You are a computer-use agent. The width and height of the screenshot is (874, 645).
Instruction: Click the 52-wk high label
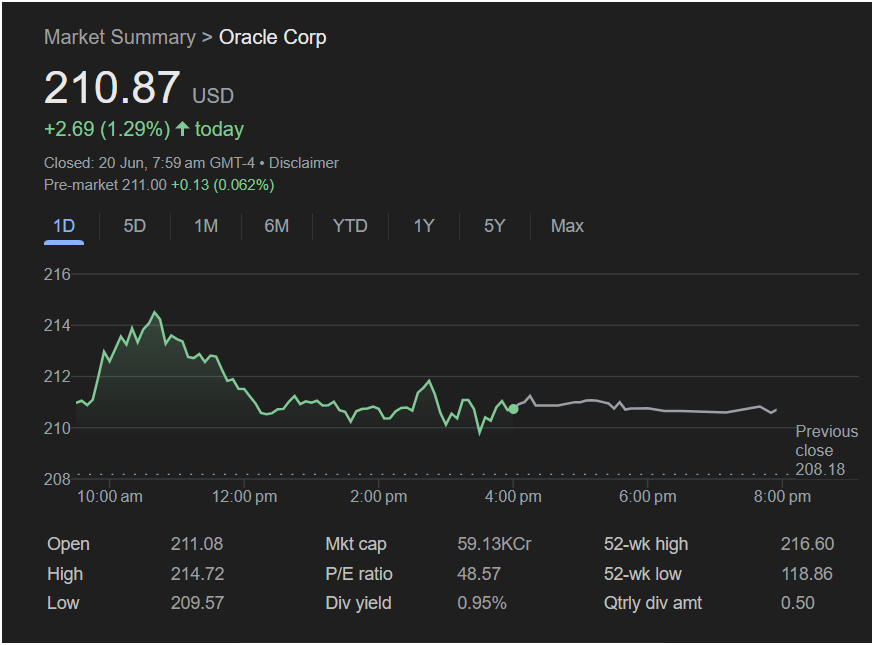coord(646,544)
